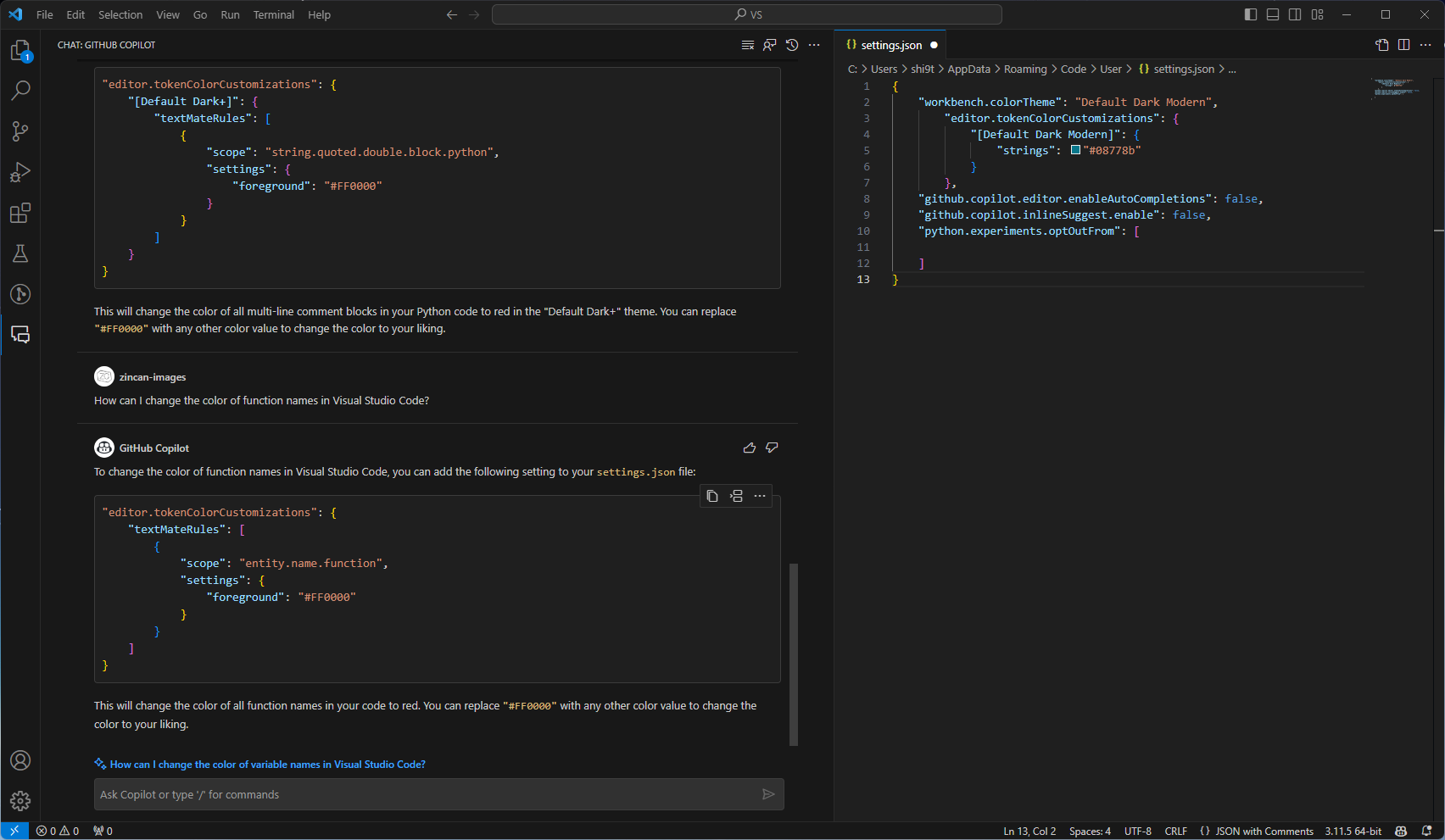
Task: Open the chat panel more-actions menu
Action: coord(813,45)
